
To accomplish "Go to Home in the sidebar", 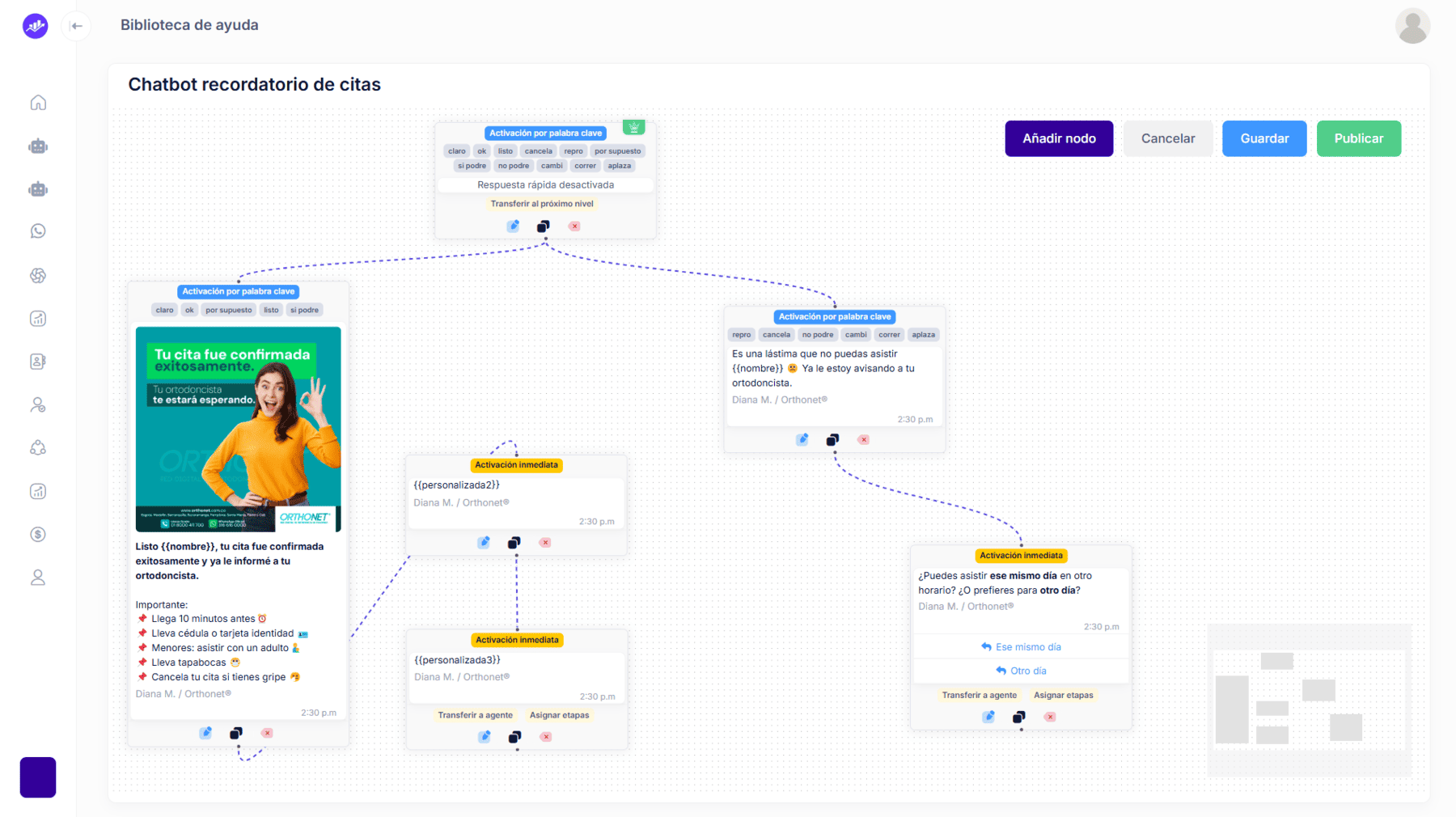I will 38,103.
